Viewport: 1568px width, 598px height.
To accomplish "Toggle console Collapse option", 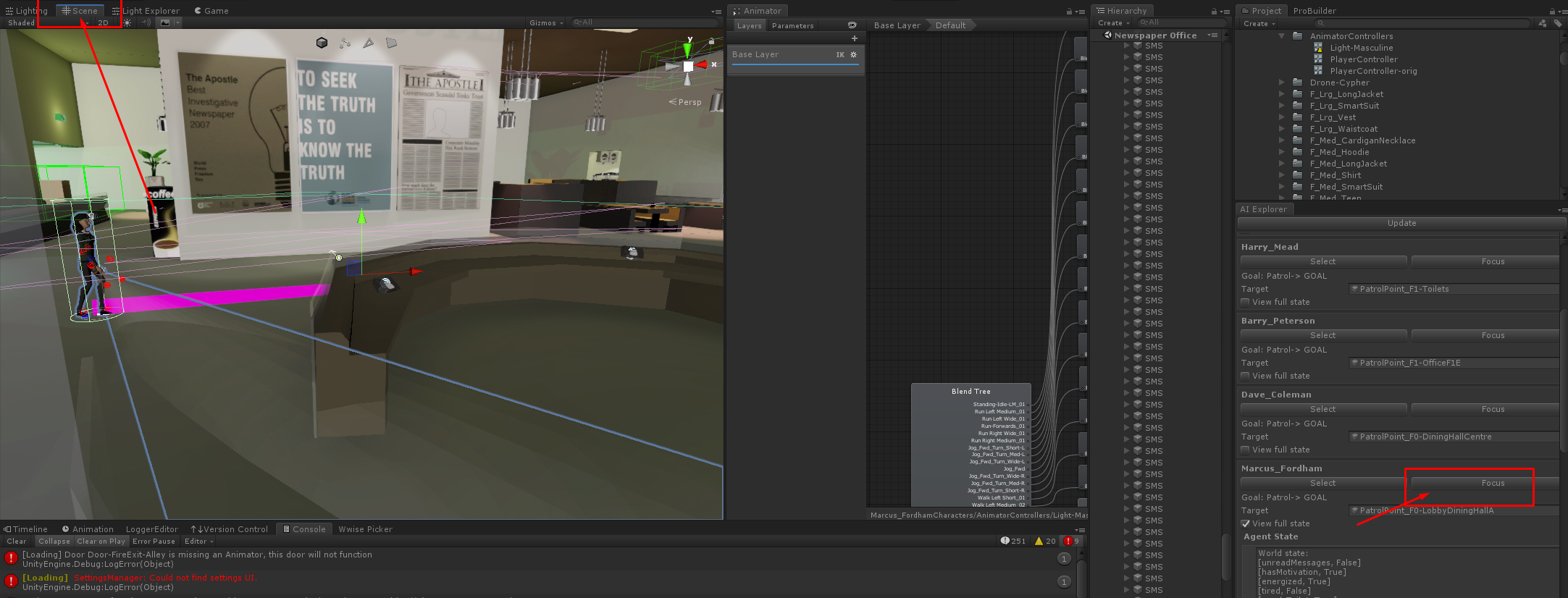I will click(54, 541).
